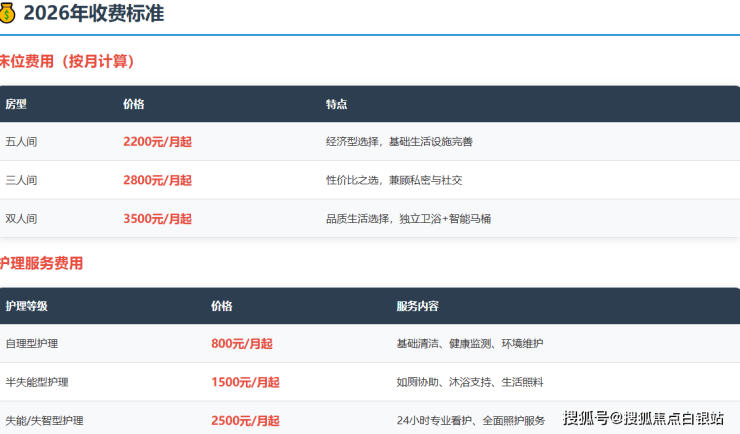Select the 2026年收费标准 heading text
This screenshot has height=434, width=740.
coord(93,14)
